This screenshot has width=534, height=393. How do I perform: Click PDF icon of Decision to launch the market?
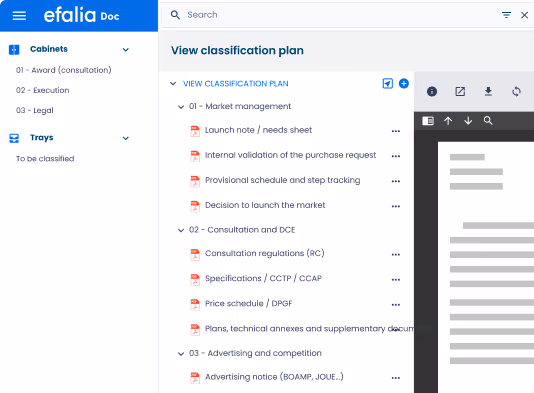[195, 206]
